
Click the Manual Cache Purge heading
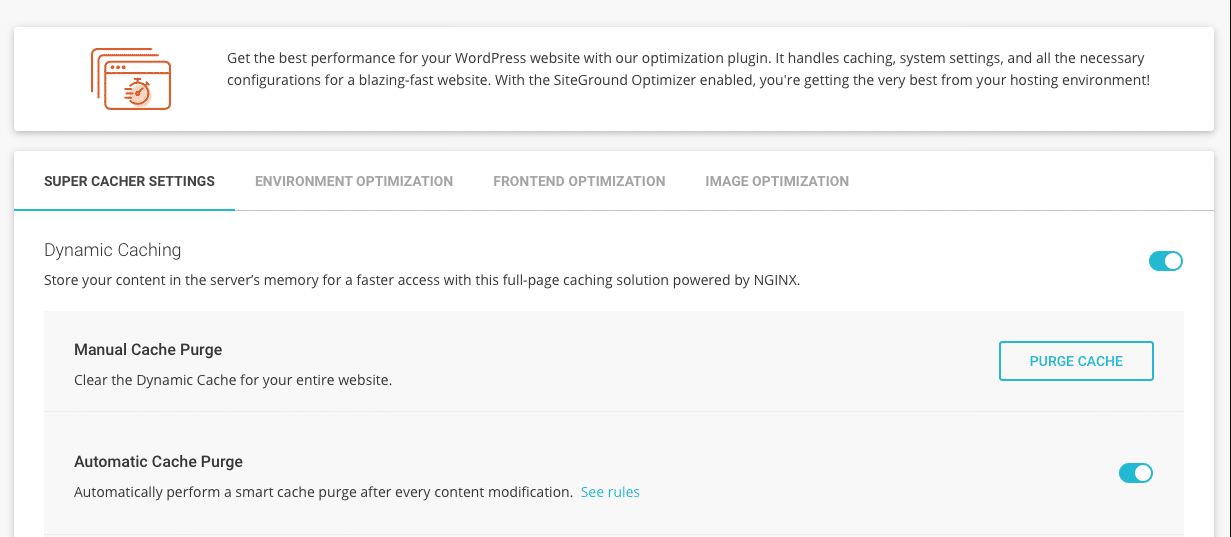tap(148, 350)
